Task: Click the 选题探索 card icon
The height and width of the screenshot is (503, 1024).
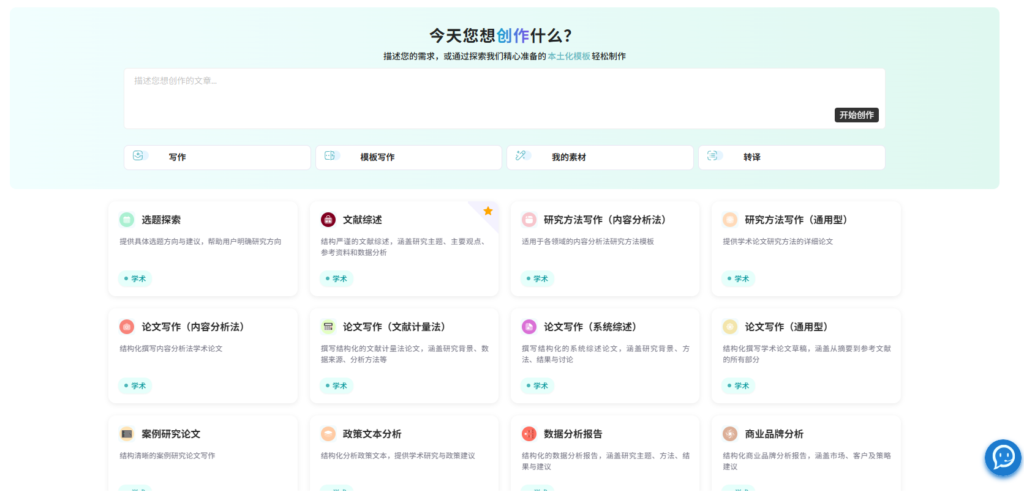Action: point(126,220)
